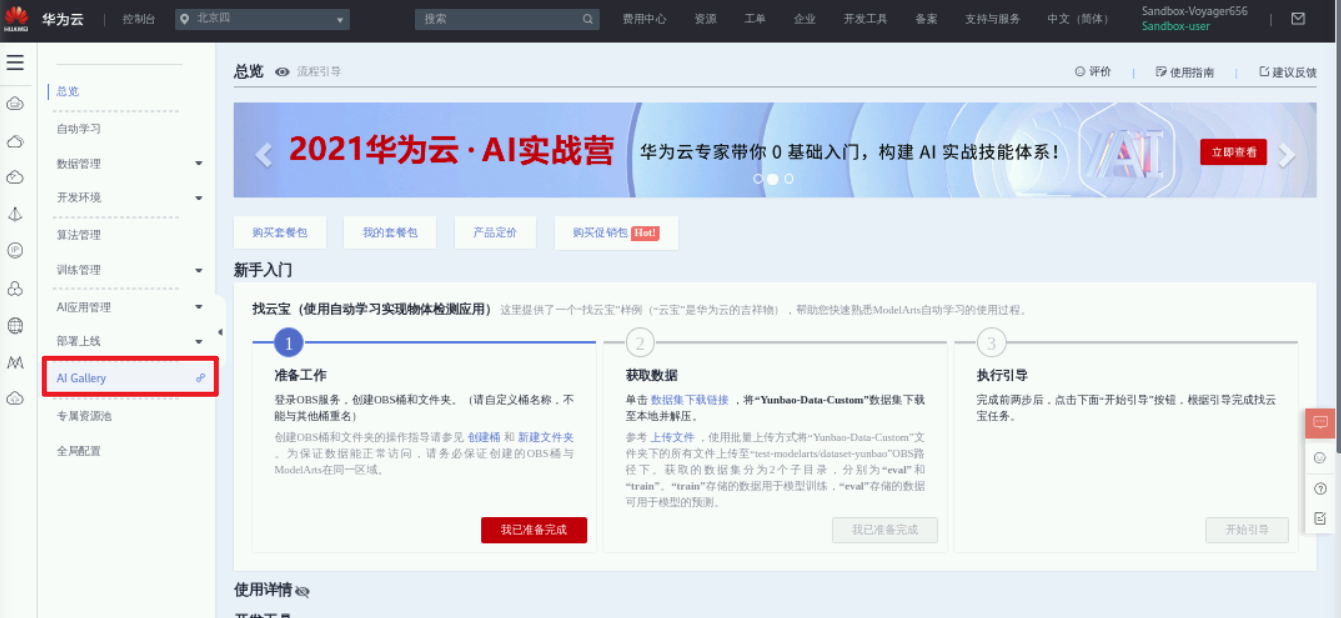
Task: Open the 新建文件夹 help link
Action: click(x=546, y=438)
